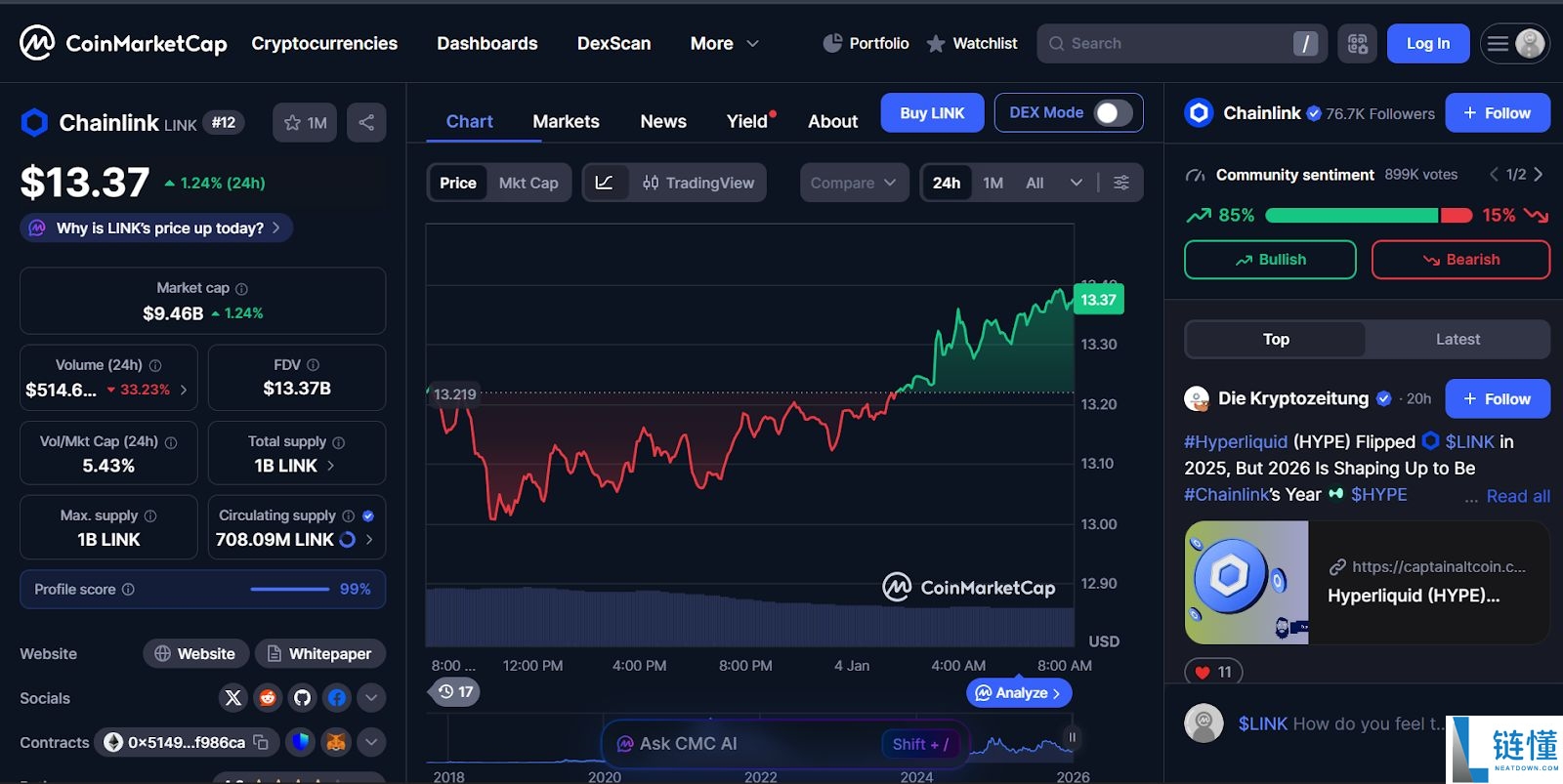The width and height of the screenshot is (1563, 784).
Task: Switch to the News tab
Action: tap(663, 121)
